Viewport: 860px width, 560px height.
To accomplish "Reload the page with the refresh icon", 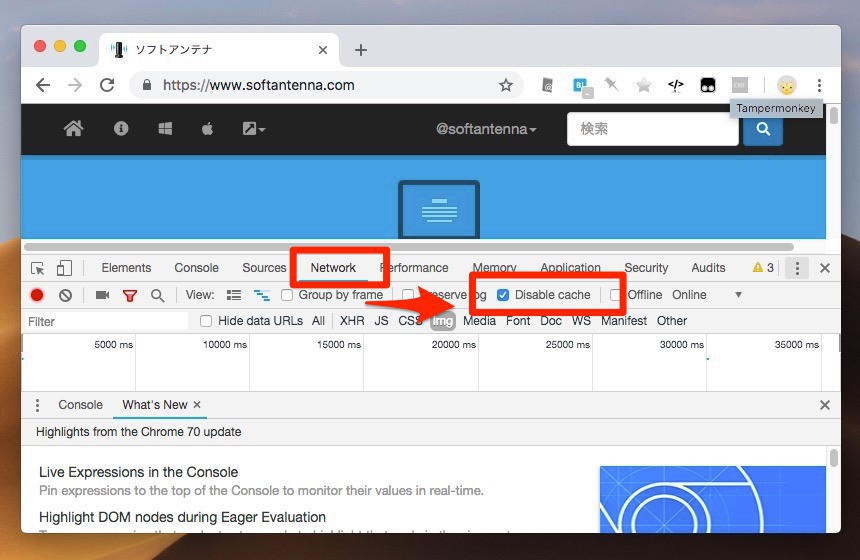I will (x=107, y=85).
